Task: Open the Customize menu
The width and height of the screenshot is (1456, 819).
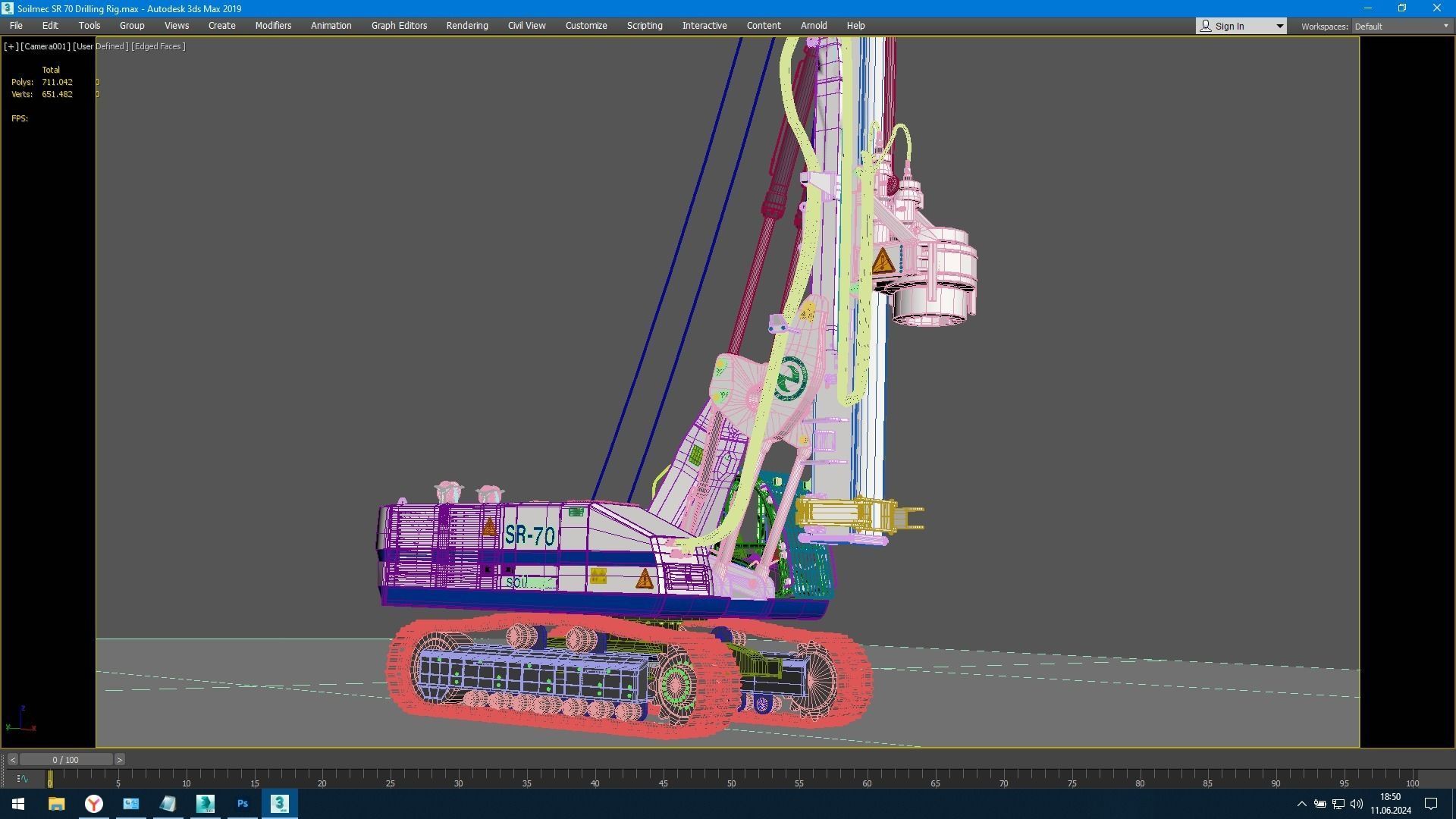Action: (x=586, y=26)
